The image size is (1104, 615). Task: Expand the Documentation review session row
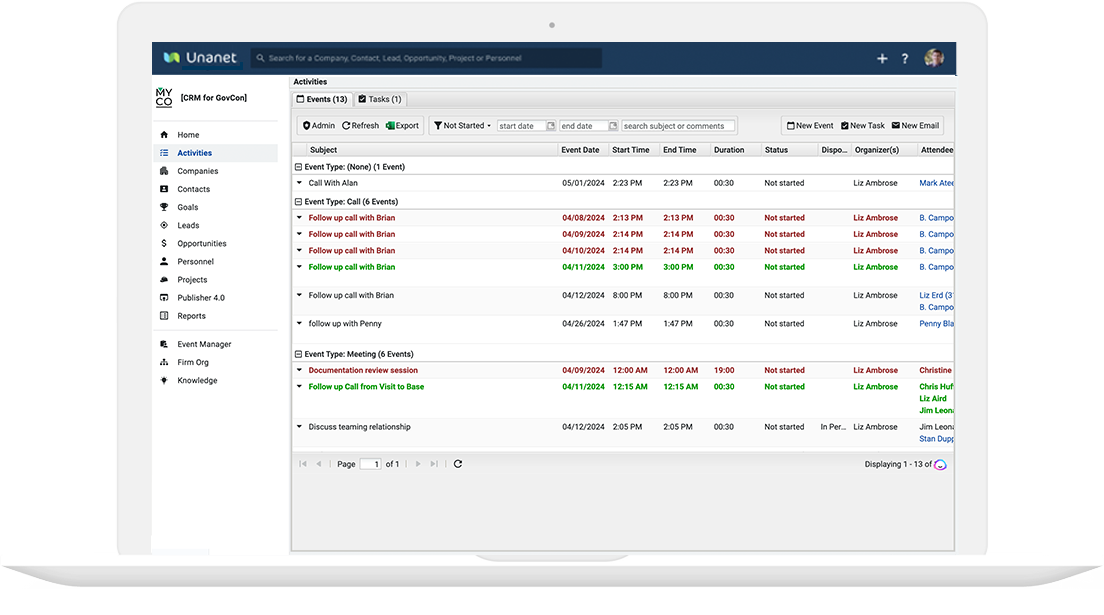pos(298,369)
